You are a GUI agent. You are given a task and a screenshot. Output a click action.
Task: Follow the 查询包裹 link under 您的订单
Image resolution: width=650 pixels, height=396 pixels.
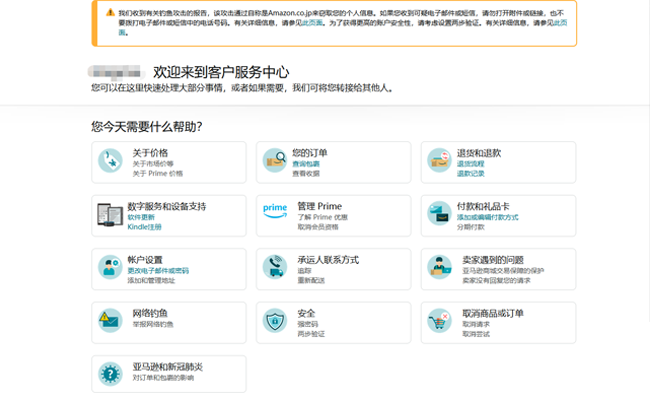(x=306, y=164)
